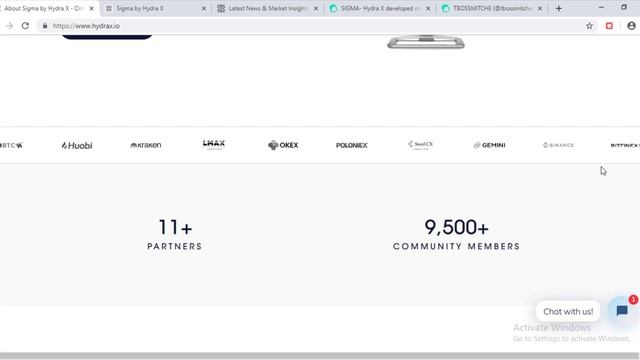Open the Chrome profile avatar icon

point(631,26)
